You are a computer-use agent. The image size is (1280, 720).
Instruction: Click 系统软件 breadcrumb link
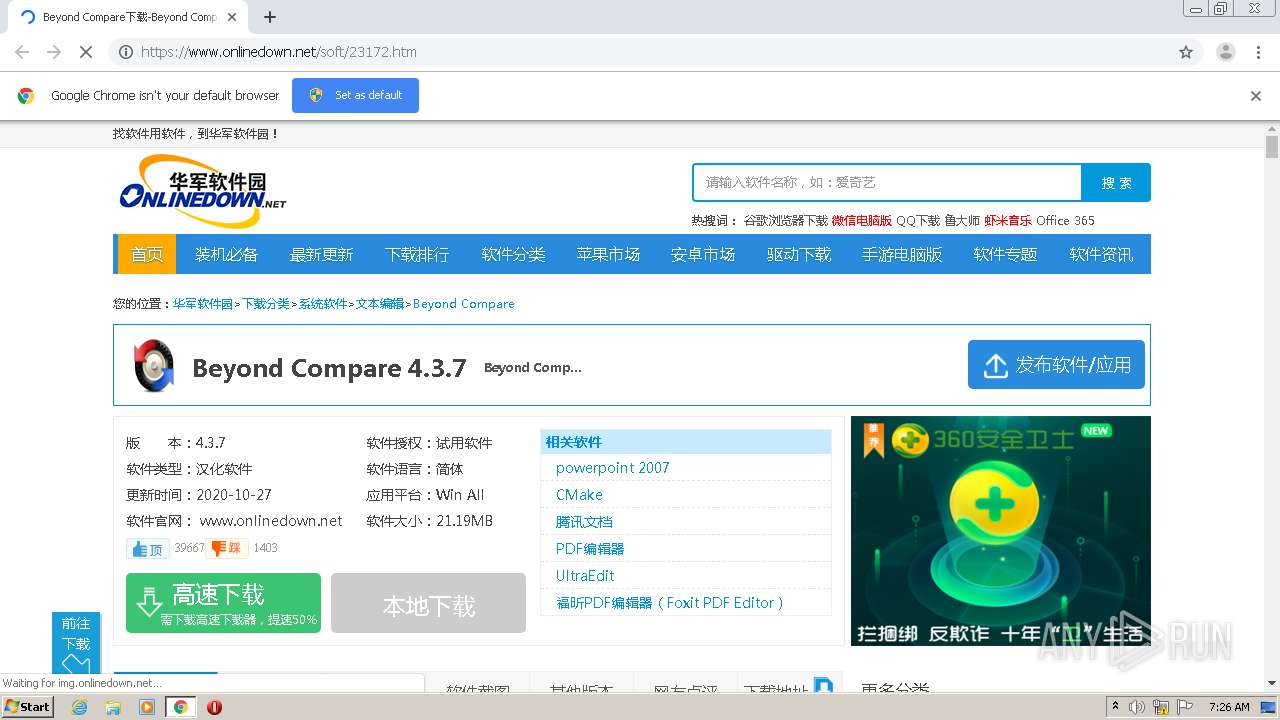(x=323, y=304)
